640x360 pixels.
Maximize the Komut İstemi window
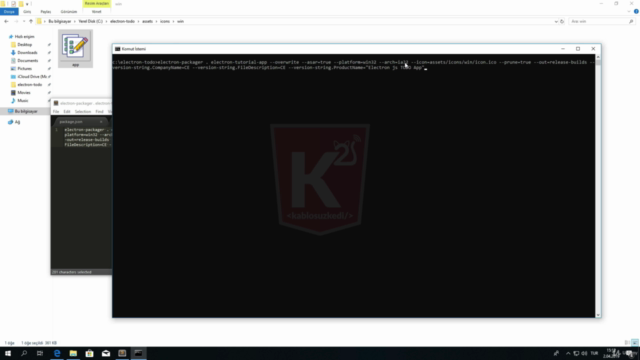578,49
